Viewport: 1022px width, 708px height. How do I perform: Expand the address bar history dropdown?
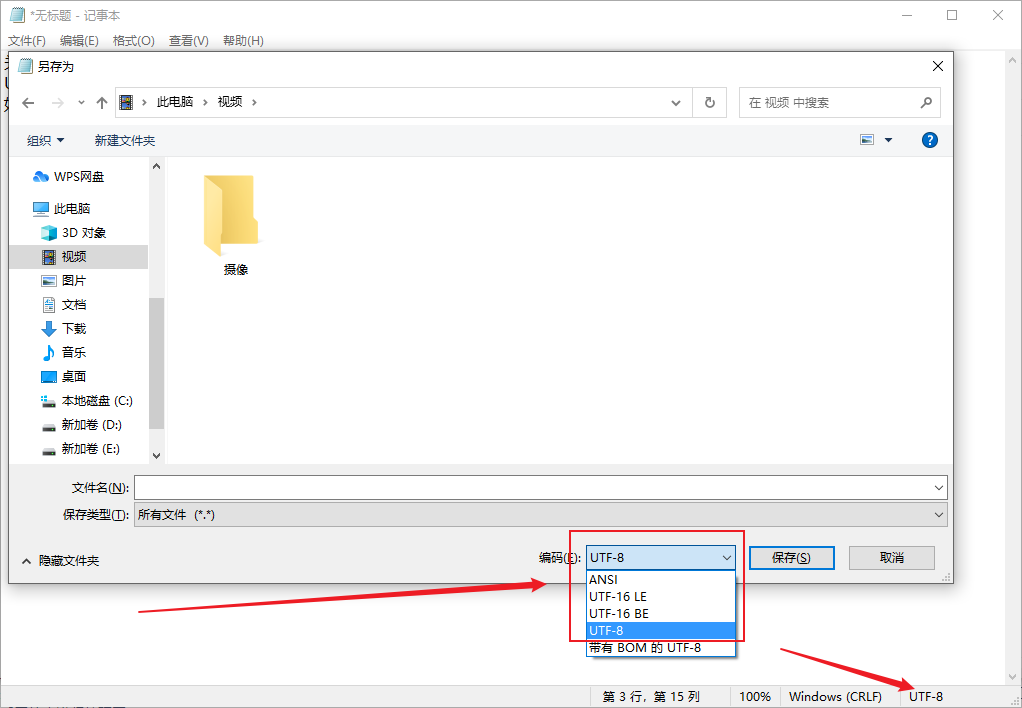coord(677,103)
